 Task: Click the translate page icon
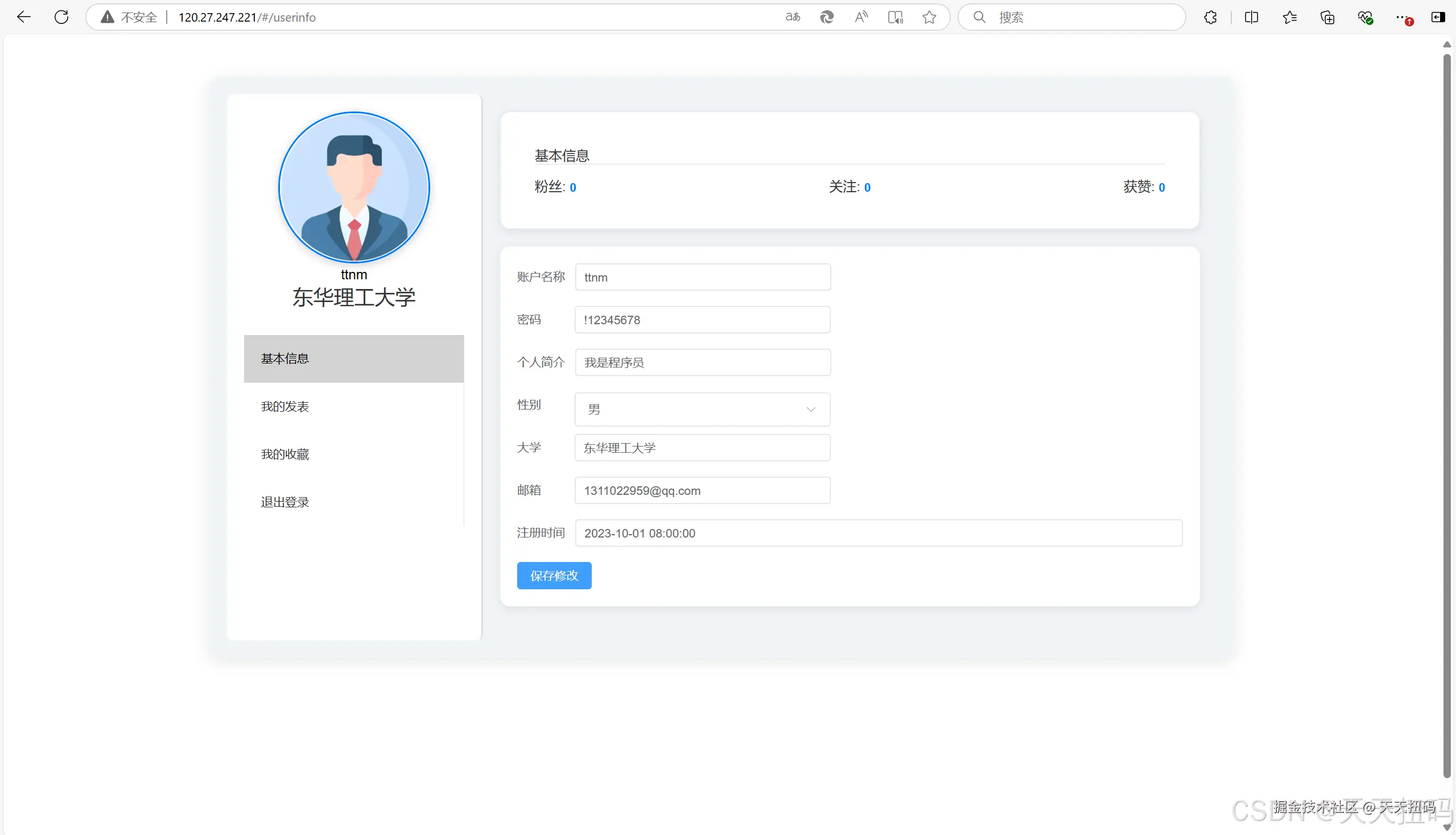pyautogui.click(x=792, y=17)
